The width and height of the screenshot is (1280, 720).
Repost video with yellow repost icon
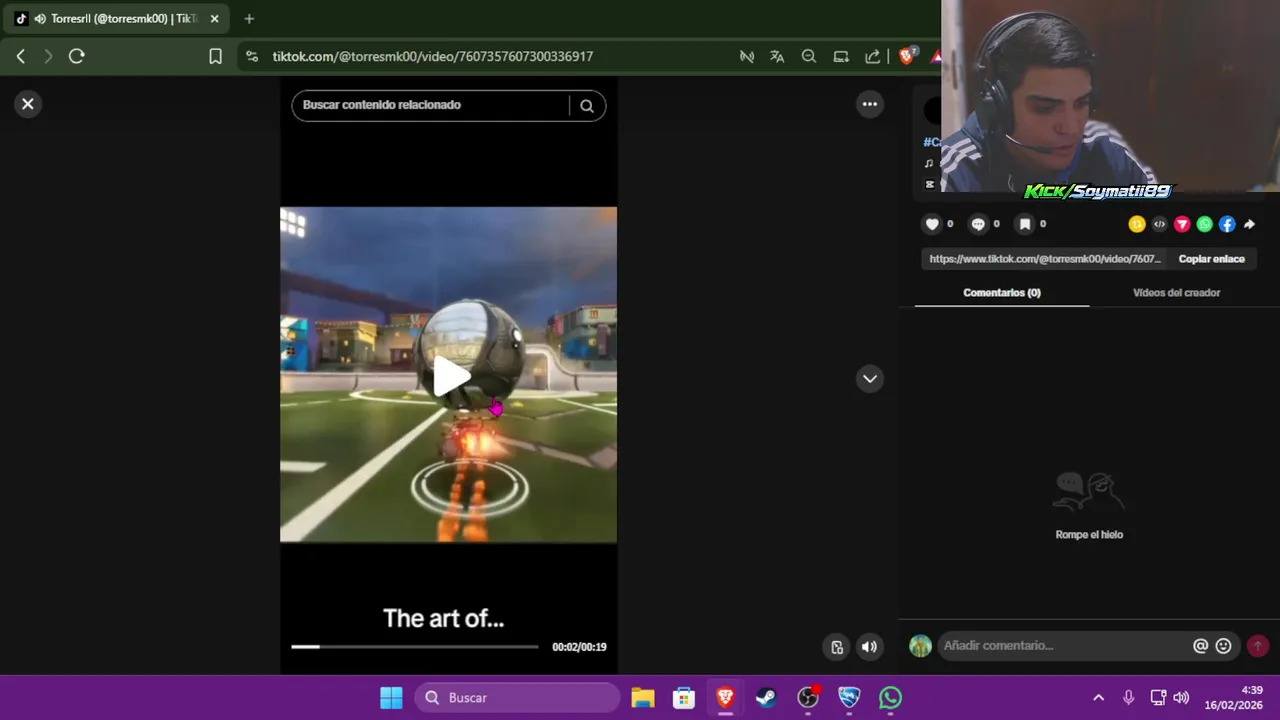pos(1137,224)
